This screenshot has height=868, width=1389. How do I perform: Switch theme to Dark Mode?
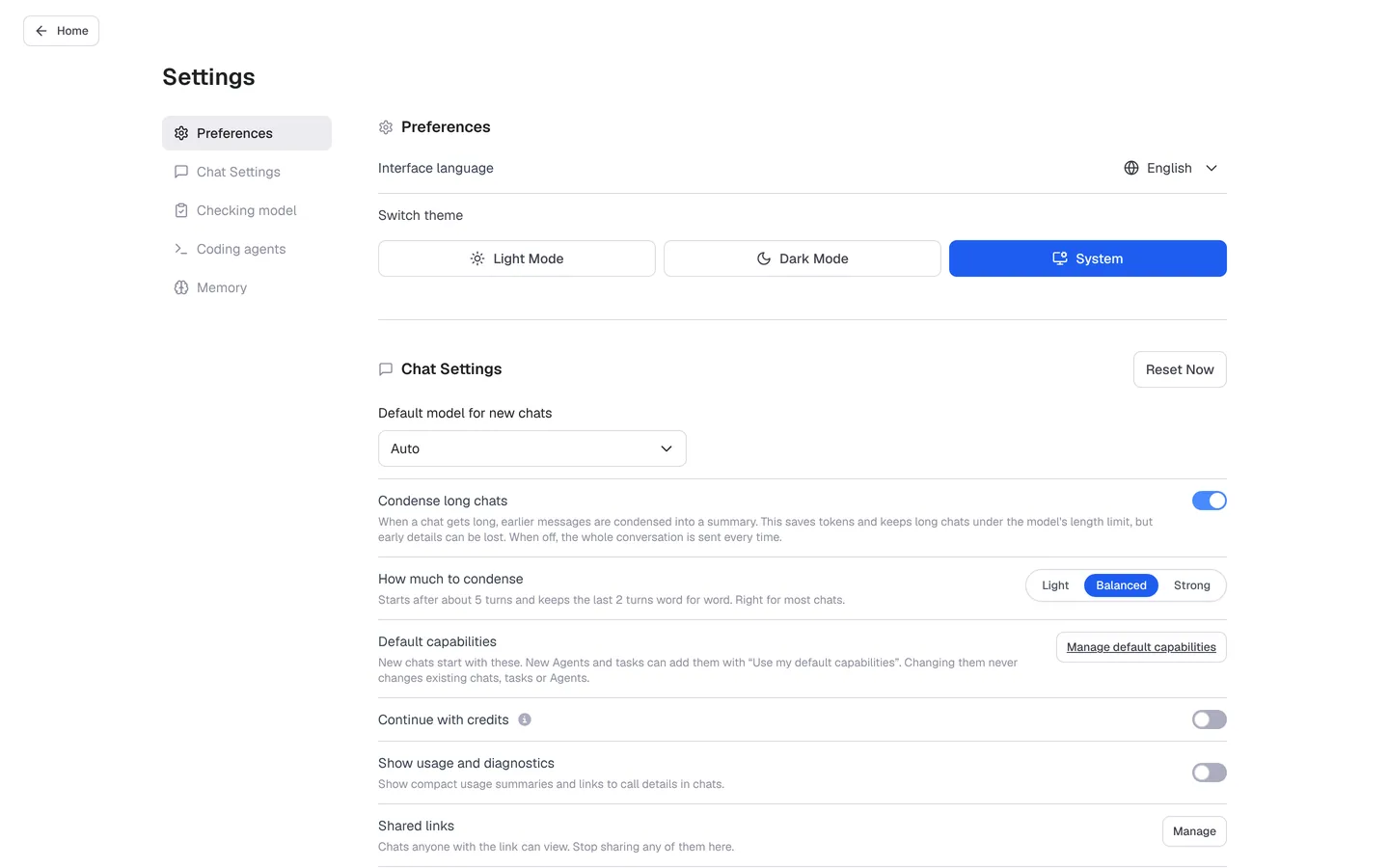coord(803,258)
